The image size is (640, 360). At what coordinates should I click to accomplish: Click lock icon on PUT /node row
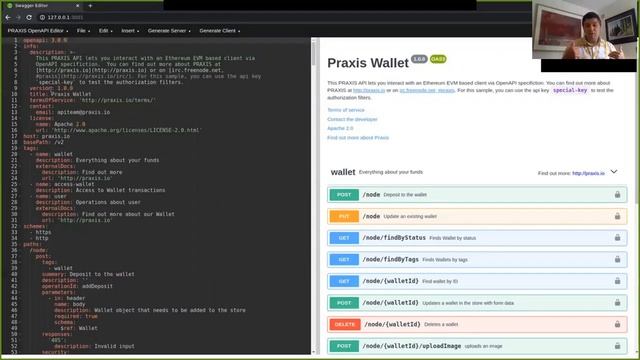pos(617,216)
